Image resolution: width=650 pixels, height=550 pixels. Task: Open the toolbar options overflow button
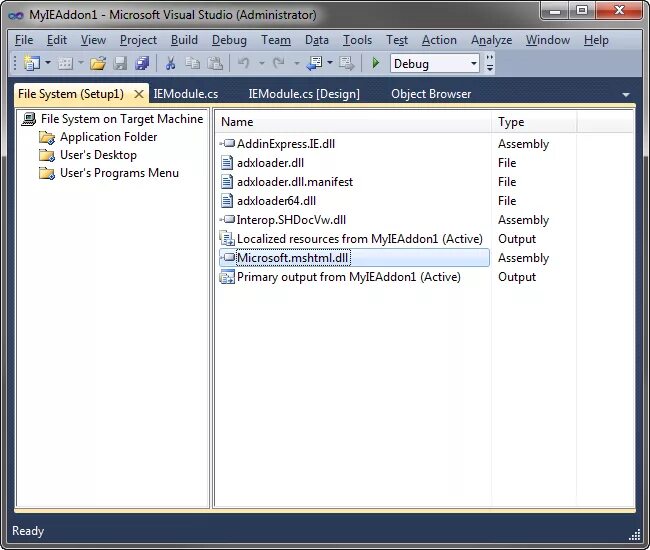[490, 63]
